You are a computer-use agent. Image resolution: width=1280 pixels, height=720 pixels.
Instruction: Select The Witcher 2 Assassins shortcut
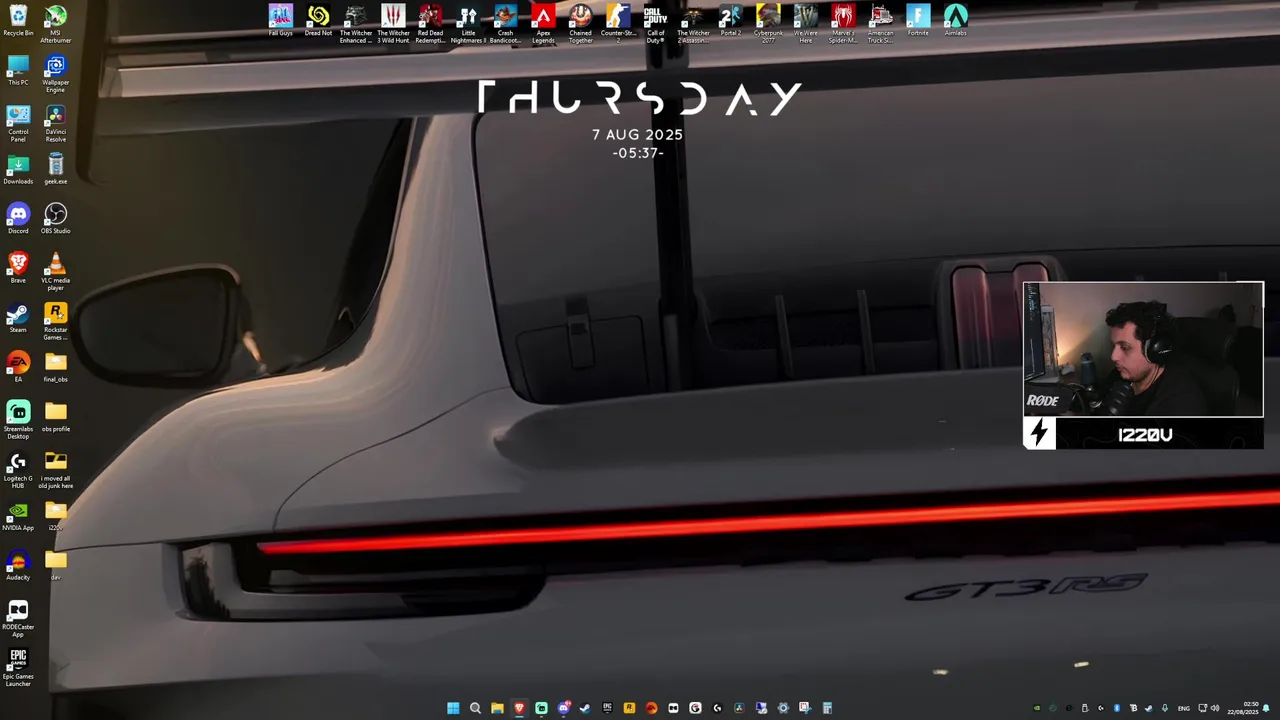pos(693,24)
